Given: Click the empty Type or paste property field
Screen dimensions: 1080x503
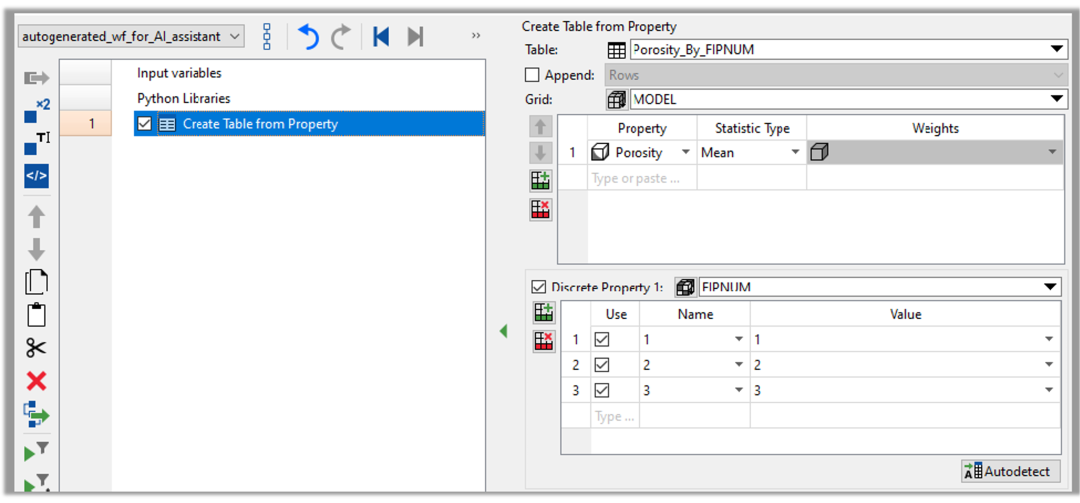Looking at the screenshot, I should point(640,179).
